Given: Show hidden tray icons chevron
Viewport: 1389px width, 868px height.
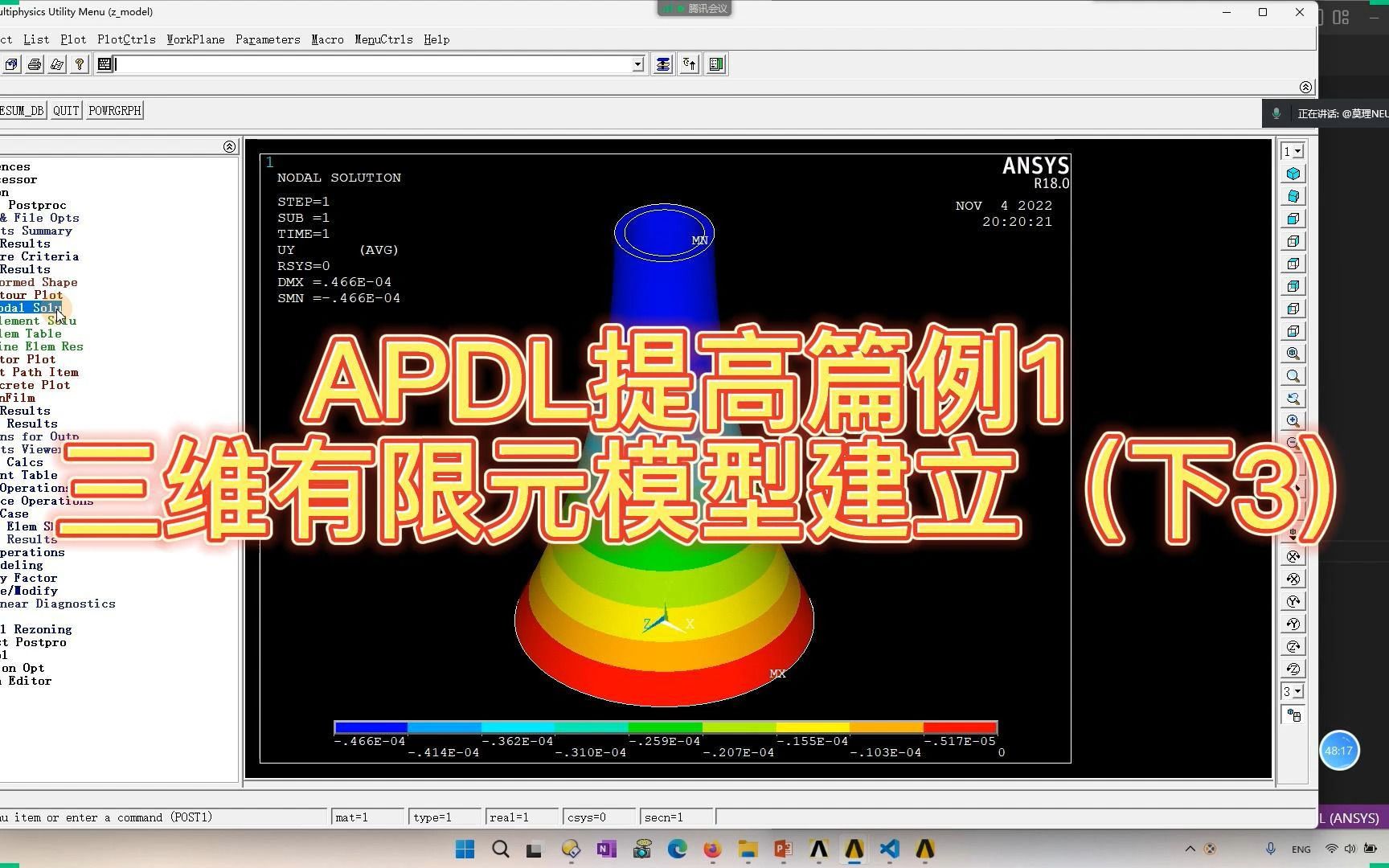Looking at the screenshot, I should point(1190,849).
